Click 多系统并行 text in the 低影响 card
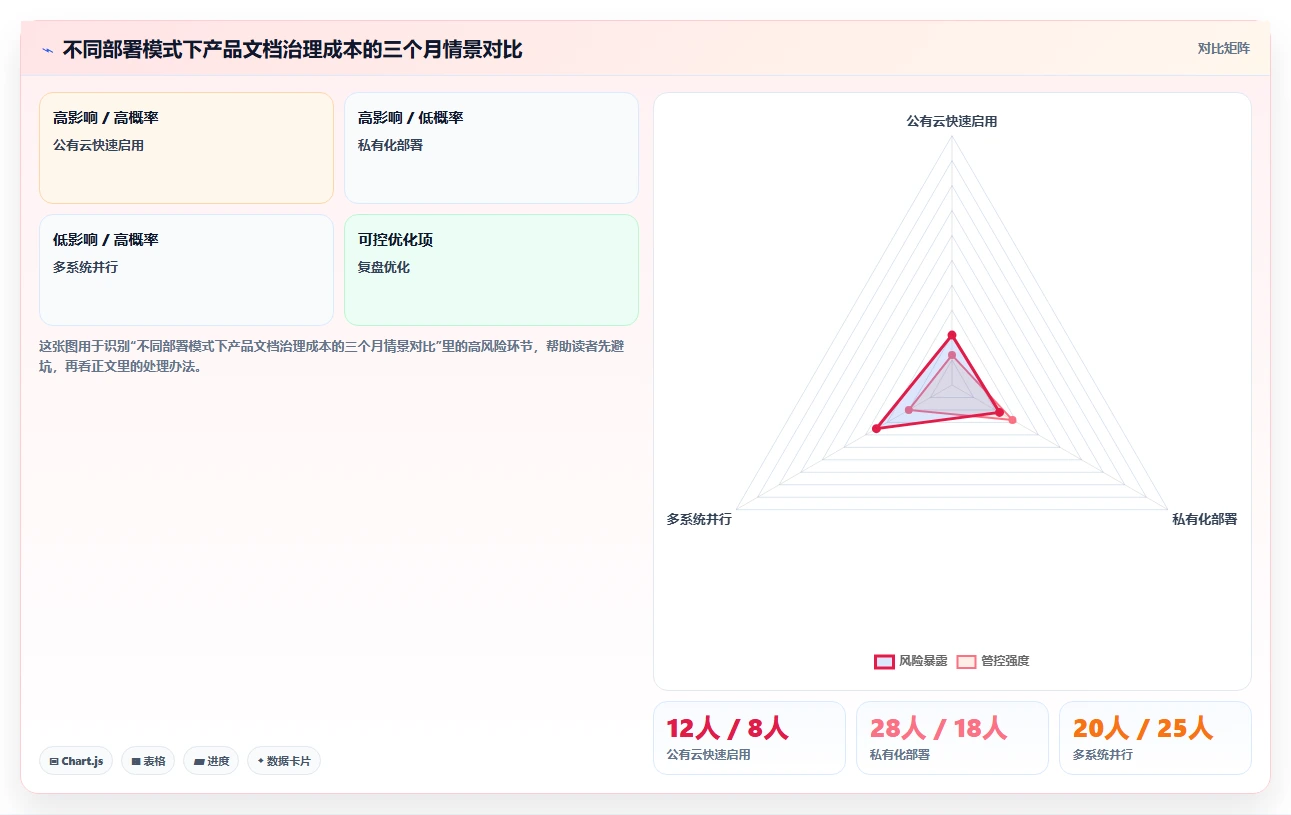1291x815 pixels. pyautogui.click(x=86, y=267)
